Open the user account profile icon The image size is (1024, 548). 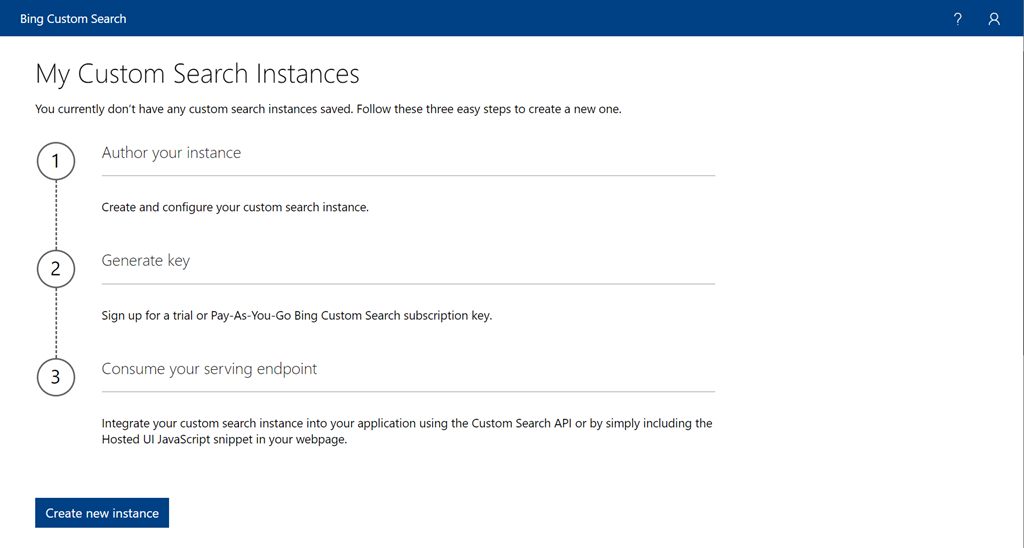point(994,19)
